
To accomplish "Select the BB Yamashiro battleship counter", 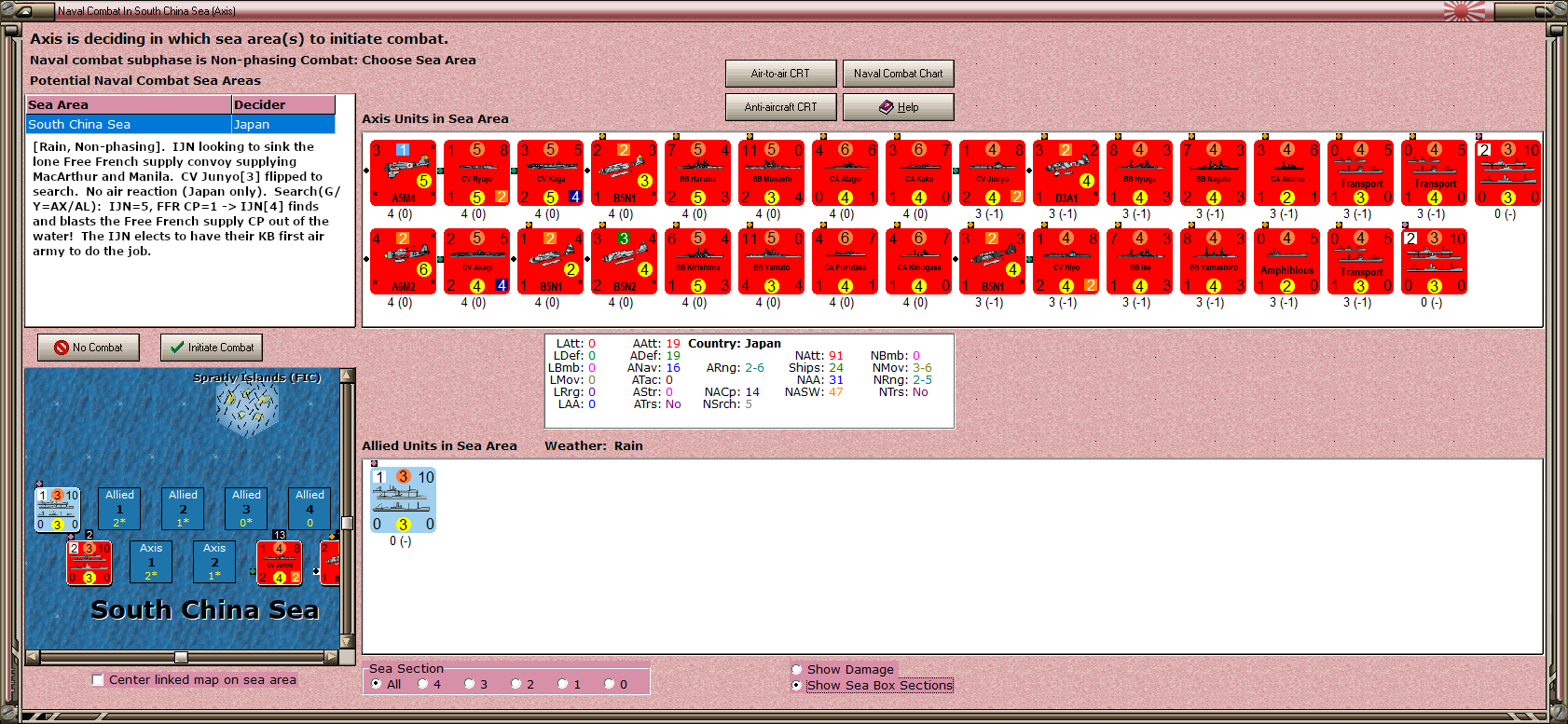I will coord(1214,261).
